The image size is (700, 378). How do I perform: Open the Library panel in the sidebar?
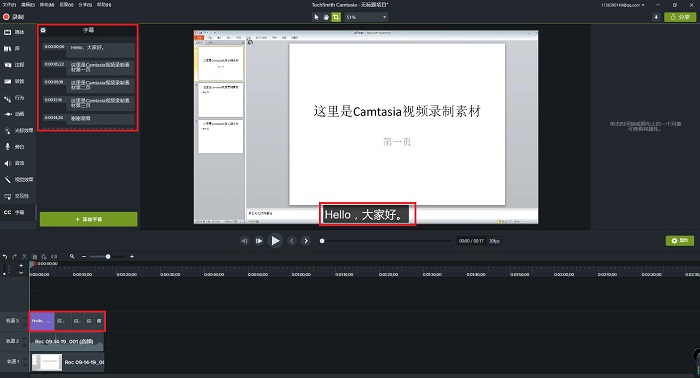[13, 49]
